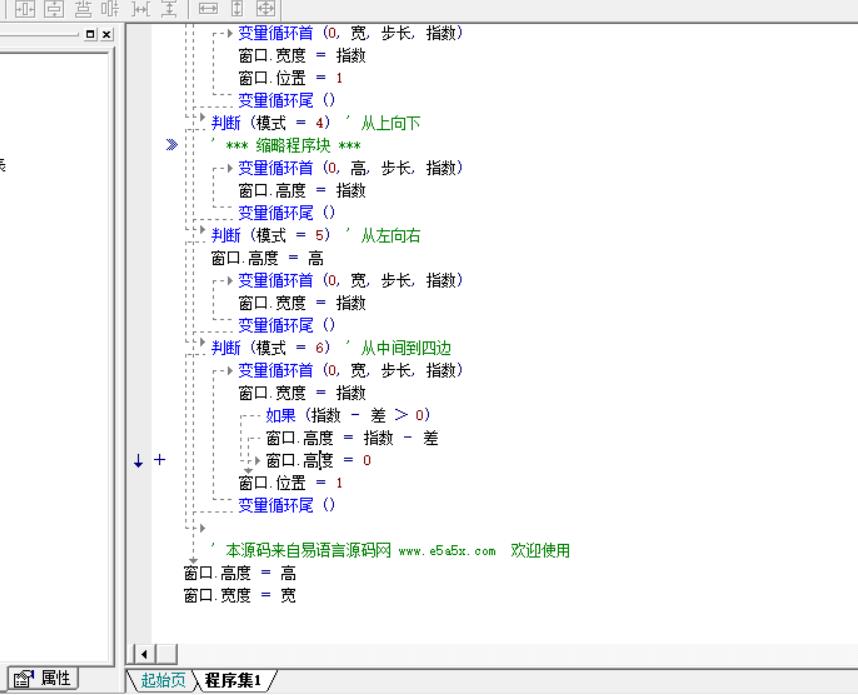Click the branch arrow beside 判断 (模式 = 5)
This screenshot has width=858, height=695.
coord(202,230)
